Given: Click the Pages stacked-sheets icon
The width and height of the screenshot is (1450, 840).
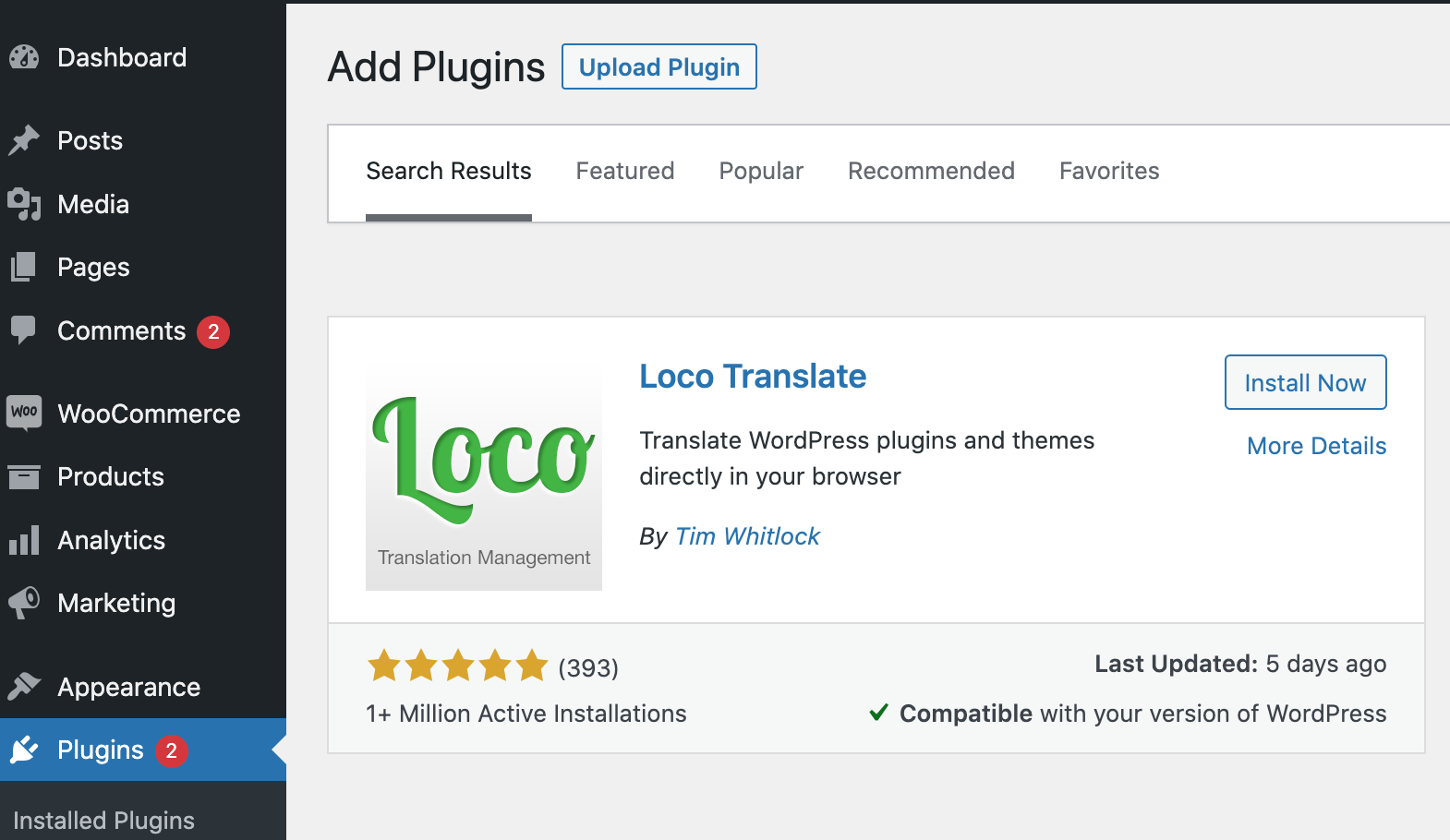Looking at the screenshot, I should pos(24,267).
